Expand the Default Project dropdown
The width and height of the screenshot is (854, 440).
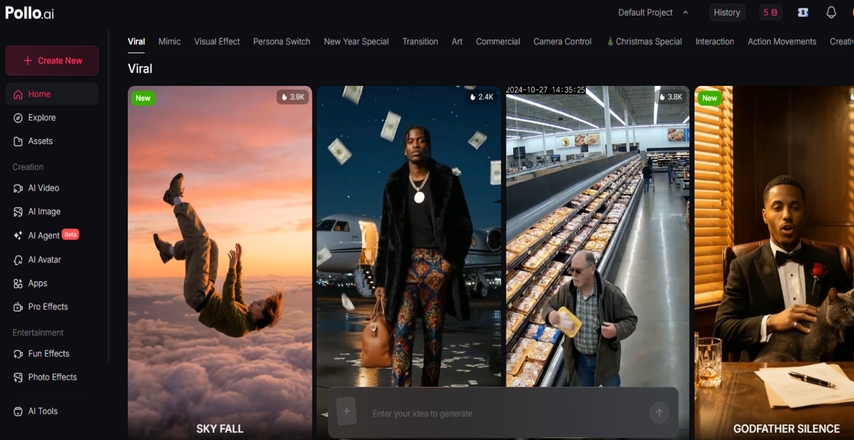(653, 13)
